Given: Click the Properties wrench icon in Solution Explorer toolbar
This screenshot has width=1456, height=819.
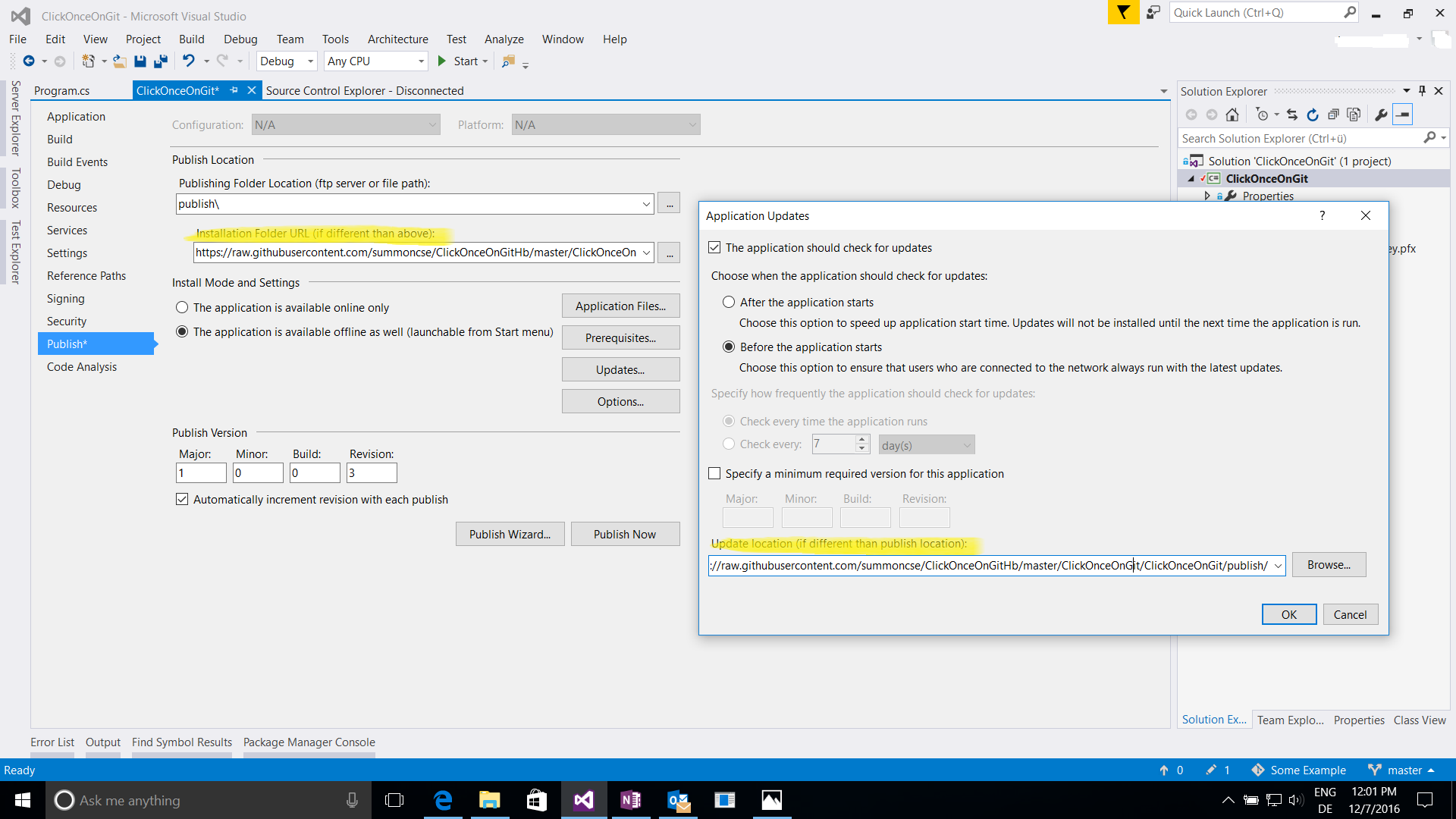Looking at the screenshot, I should click(x=1381, y=115).
